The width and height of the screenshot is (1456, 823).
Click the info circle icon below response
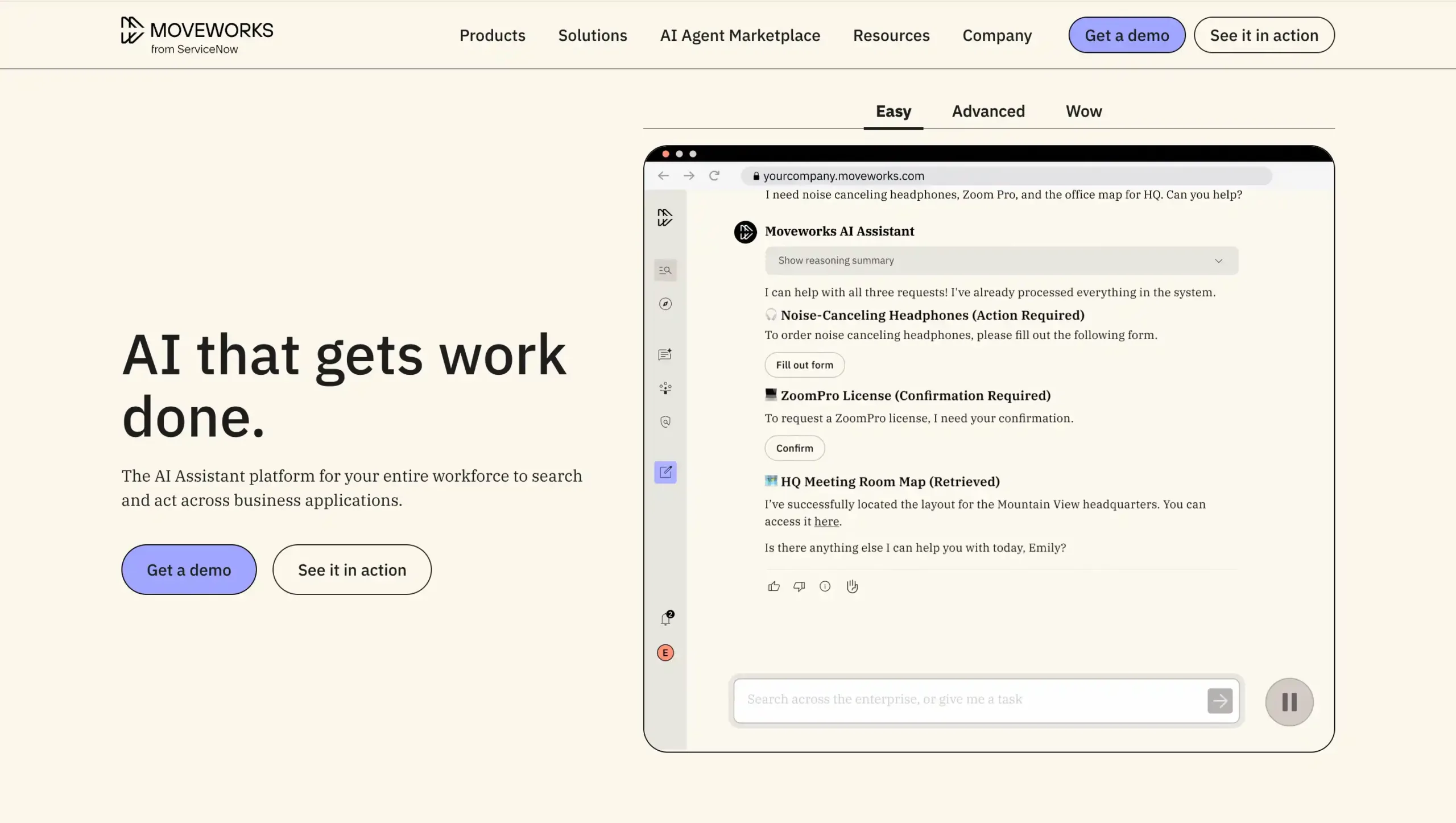[825, 586]
